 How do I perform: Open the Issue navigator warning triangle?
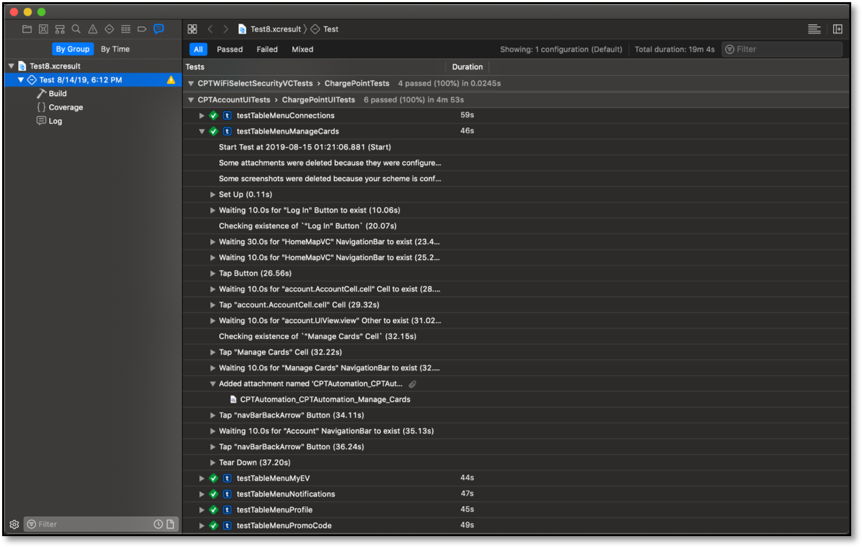pyautogui.click(x=93, y=29)
